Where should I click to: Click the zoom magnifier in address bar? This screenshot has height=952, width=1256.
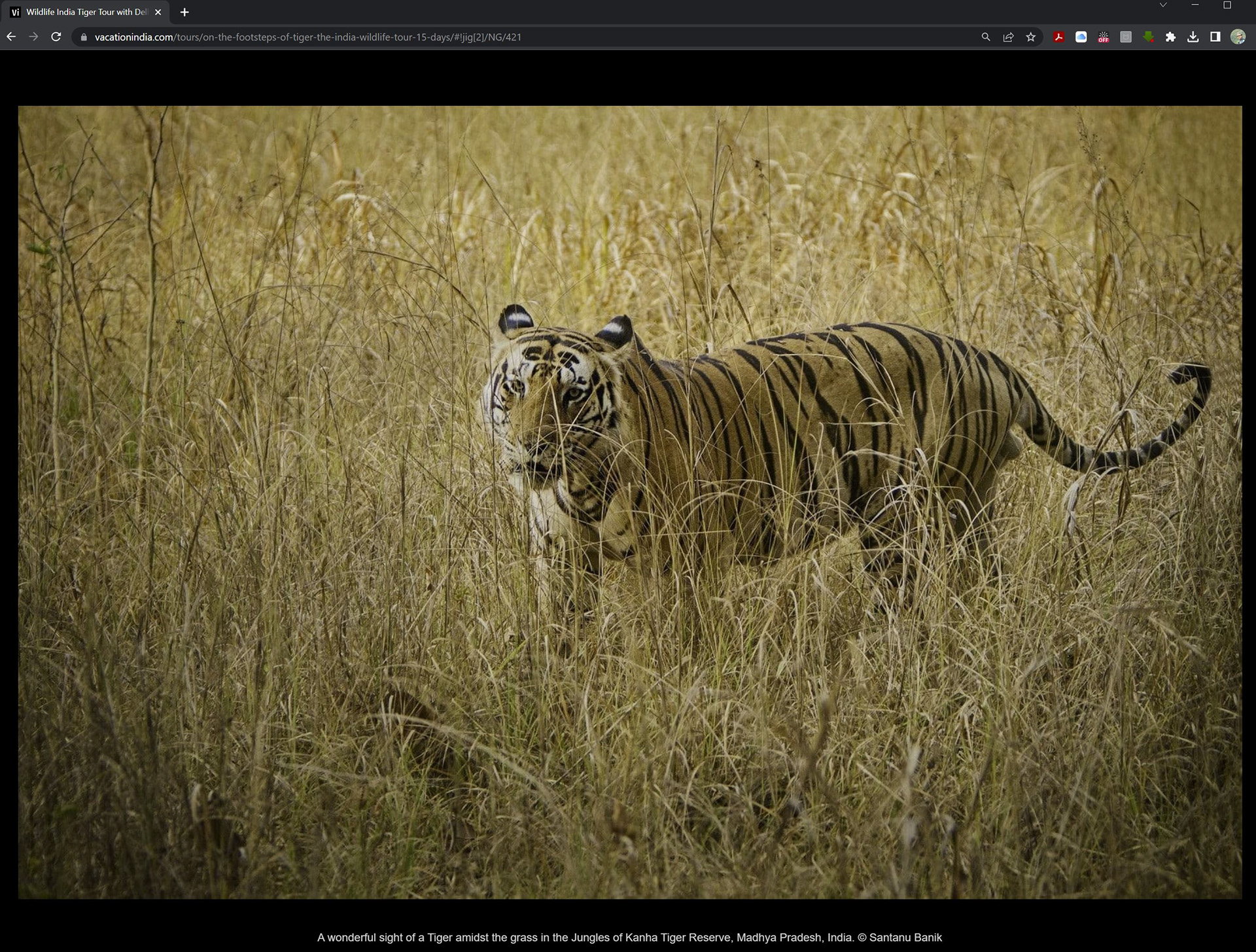click(986, 37)
